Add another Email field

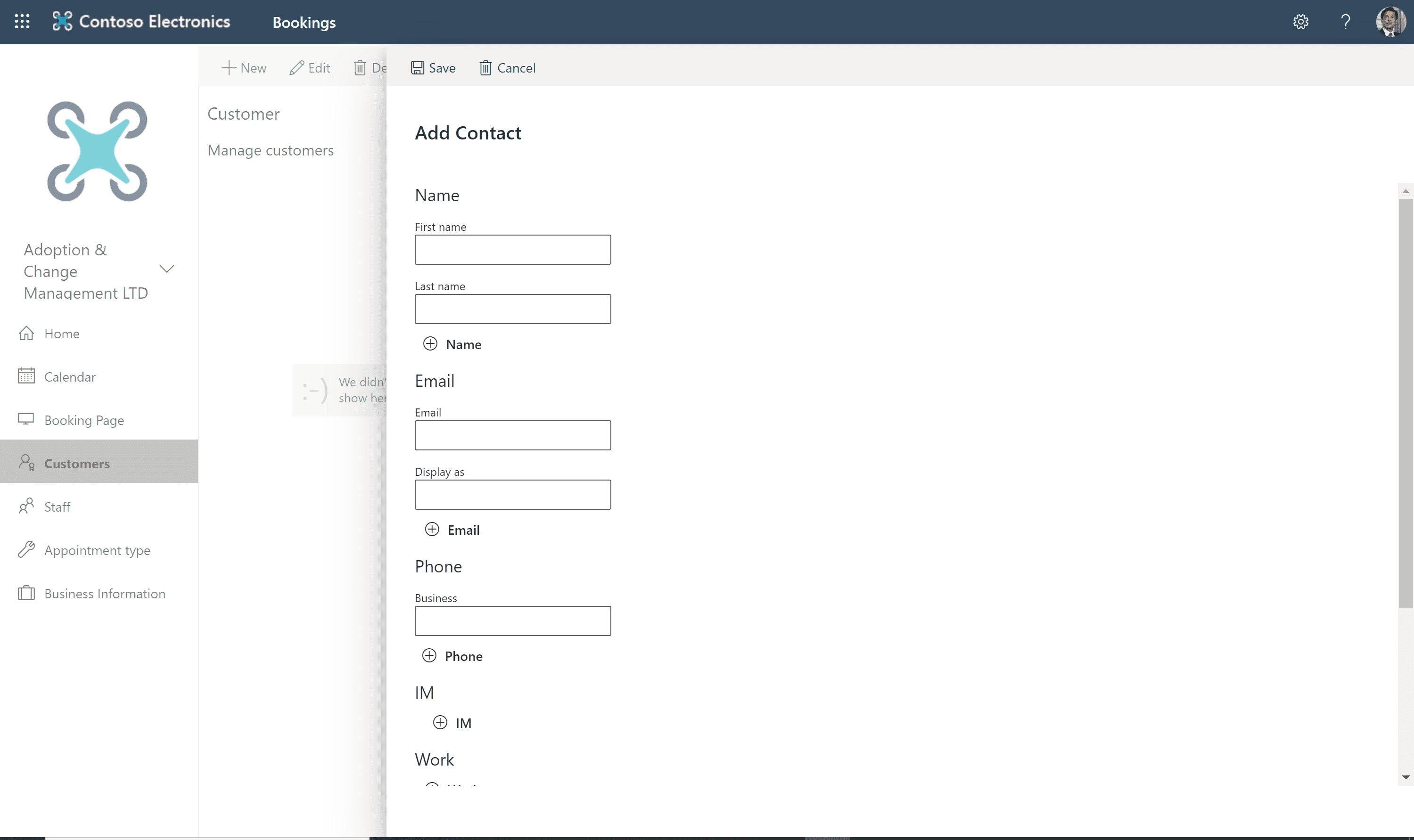pyautogui.click(x=452, y=530)
